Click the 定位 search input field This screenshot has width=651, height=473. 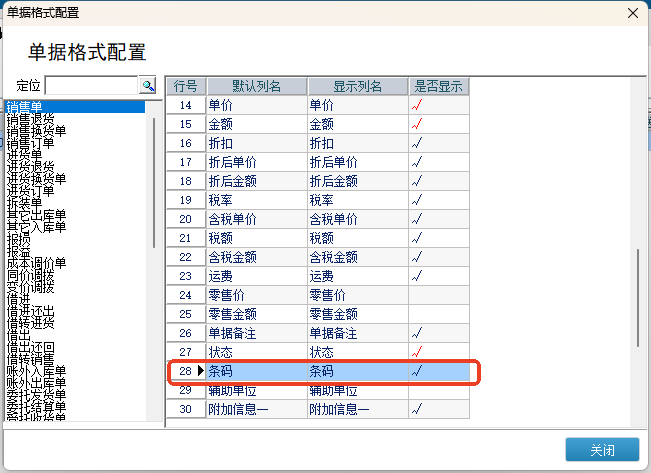pyautogui.click(x=91, y=86)
